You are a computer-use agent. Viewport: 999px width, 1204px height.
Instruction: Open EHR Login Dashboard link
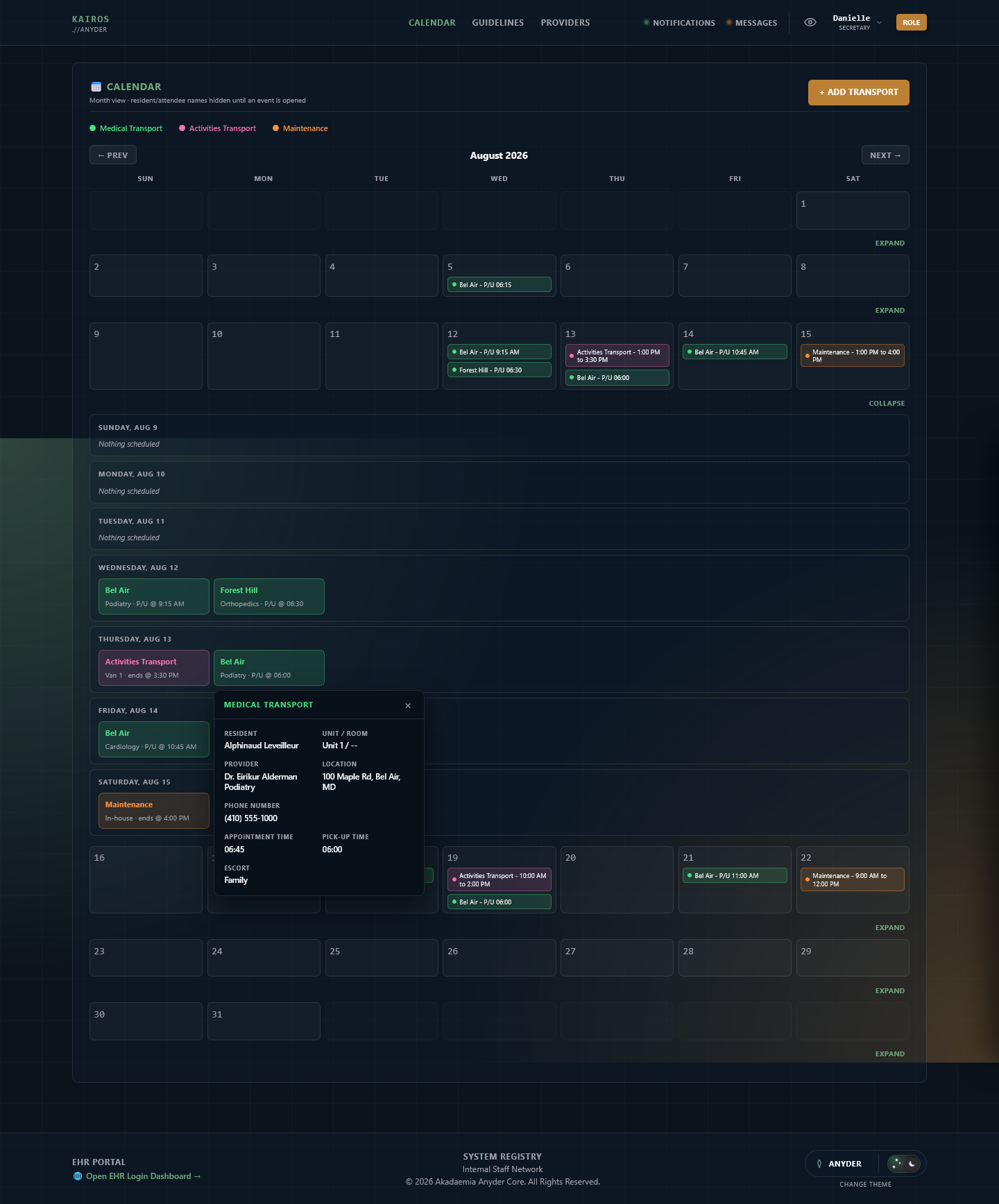[x=143, y=1176]
